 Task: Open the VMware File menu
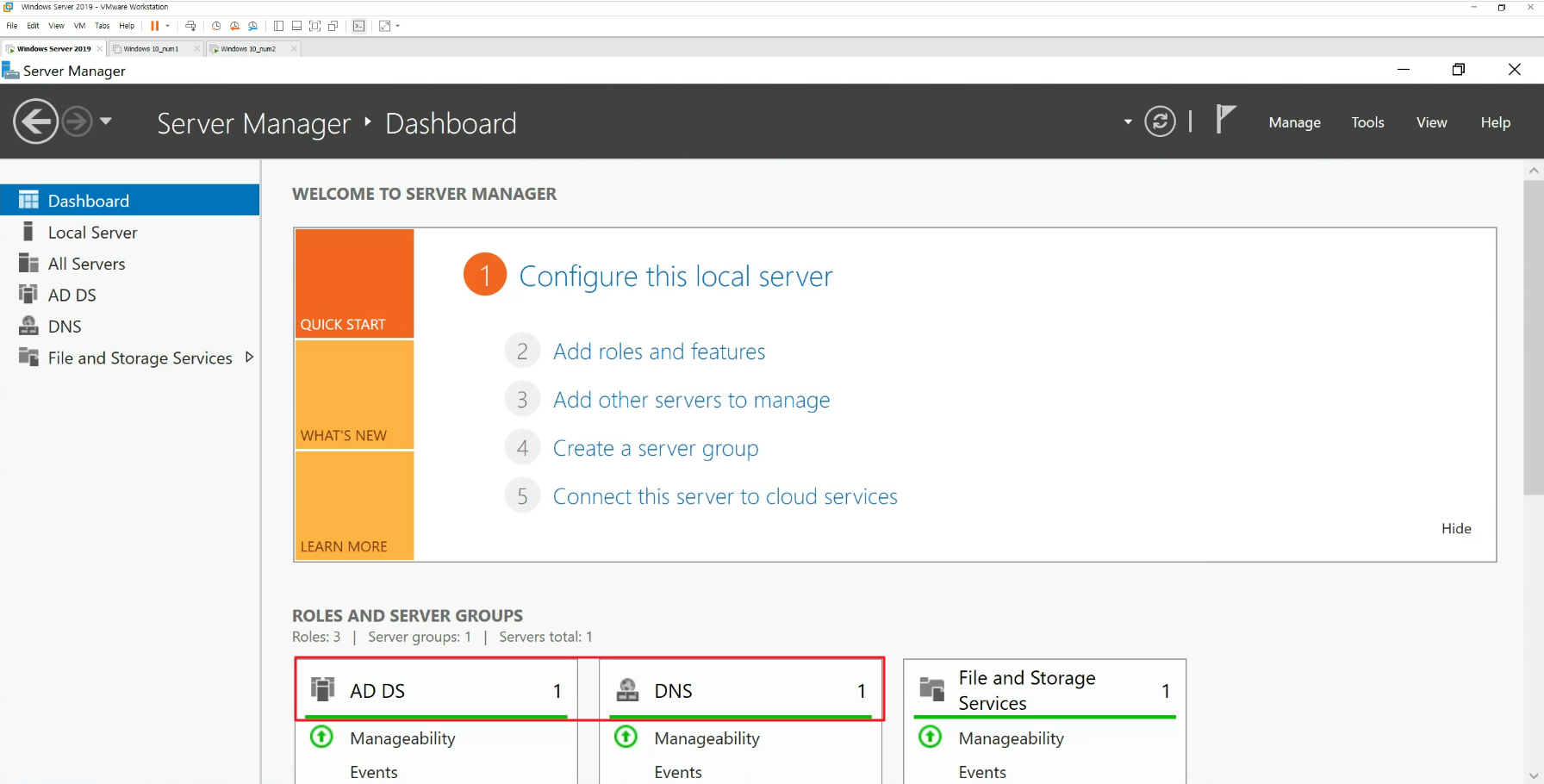point(12,26)
